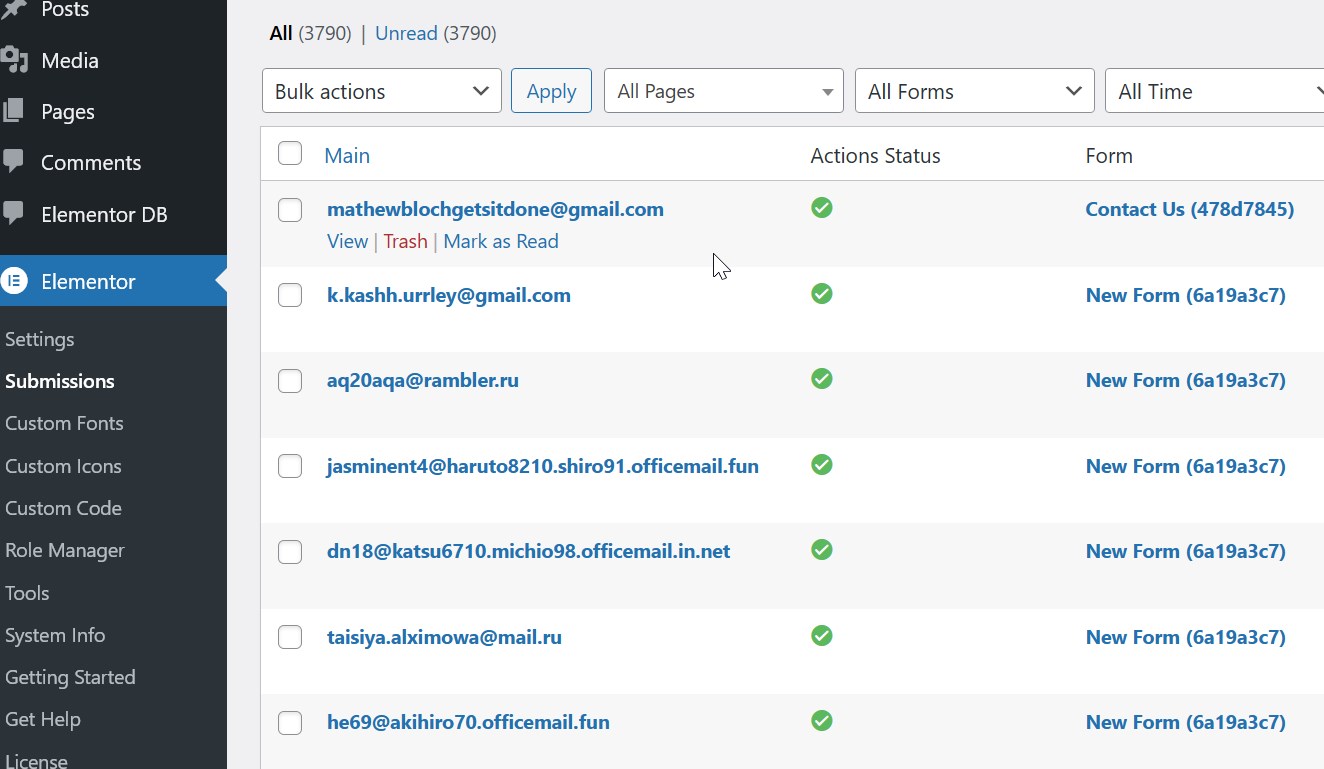Click the Comments bubble icon
1324x769 pixels.
click(14, 161)
